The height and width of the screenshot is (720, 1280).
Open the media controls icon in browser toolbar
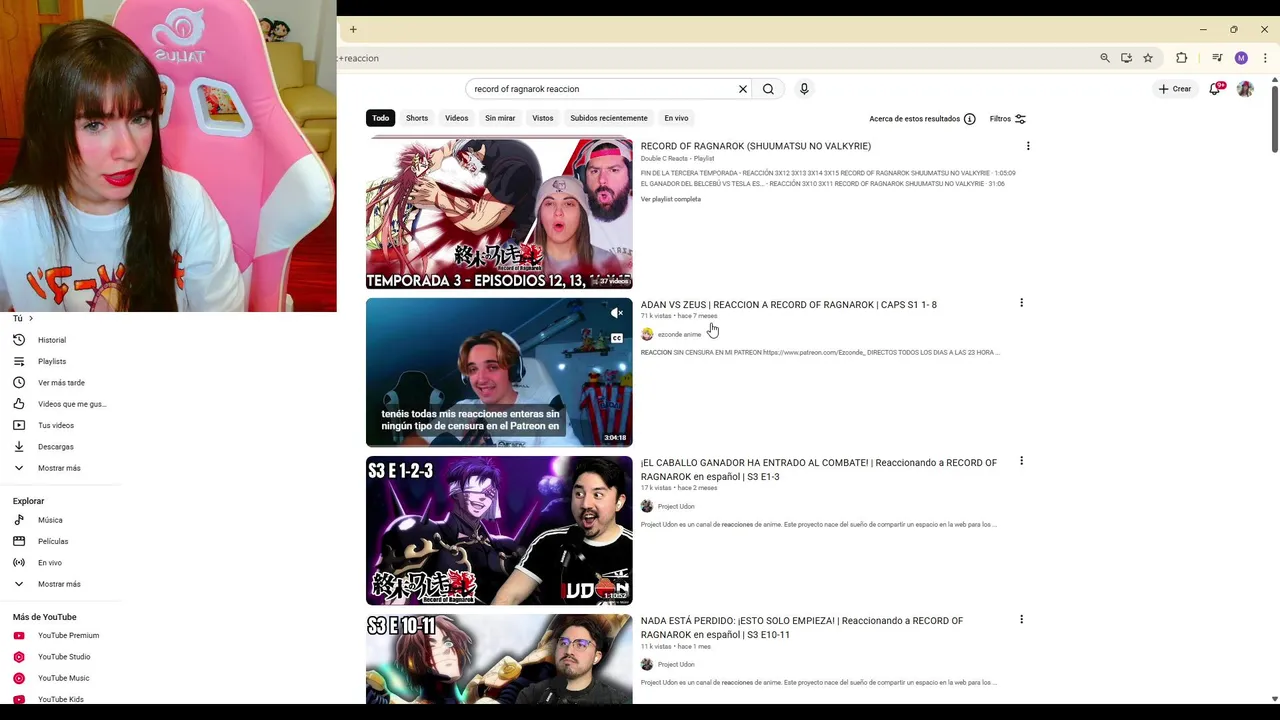point(1217,58)
